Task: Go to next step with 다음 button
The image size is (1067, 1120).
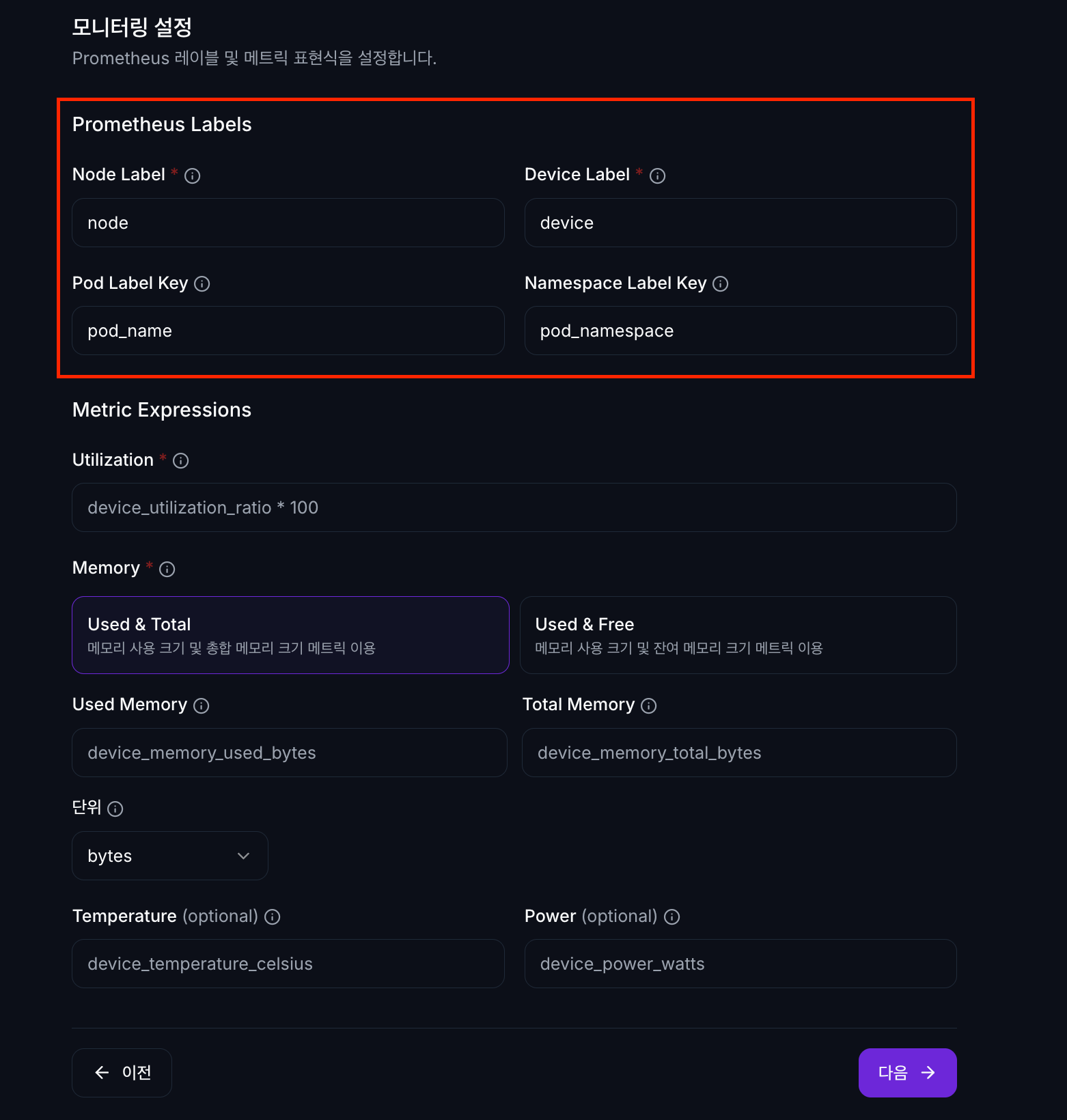Action: click(x=907, y=1073)
